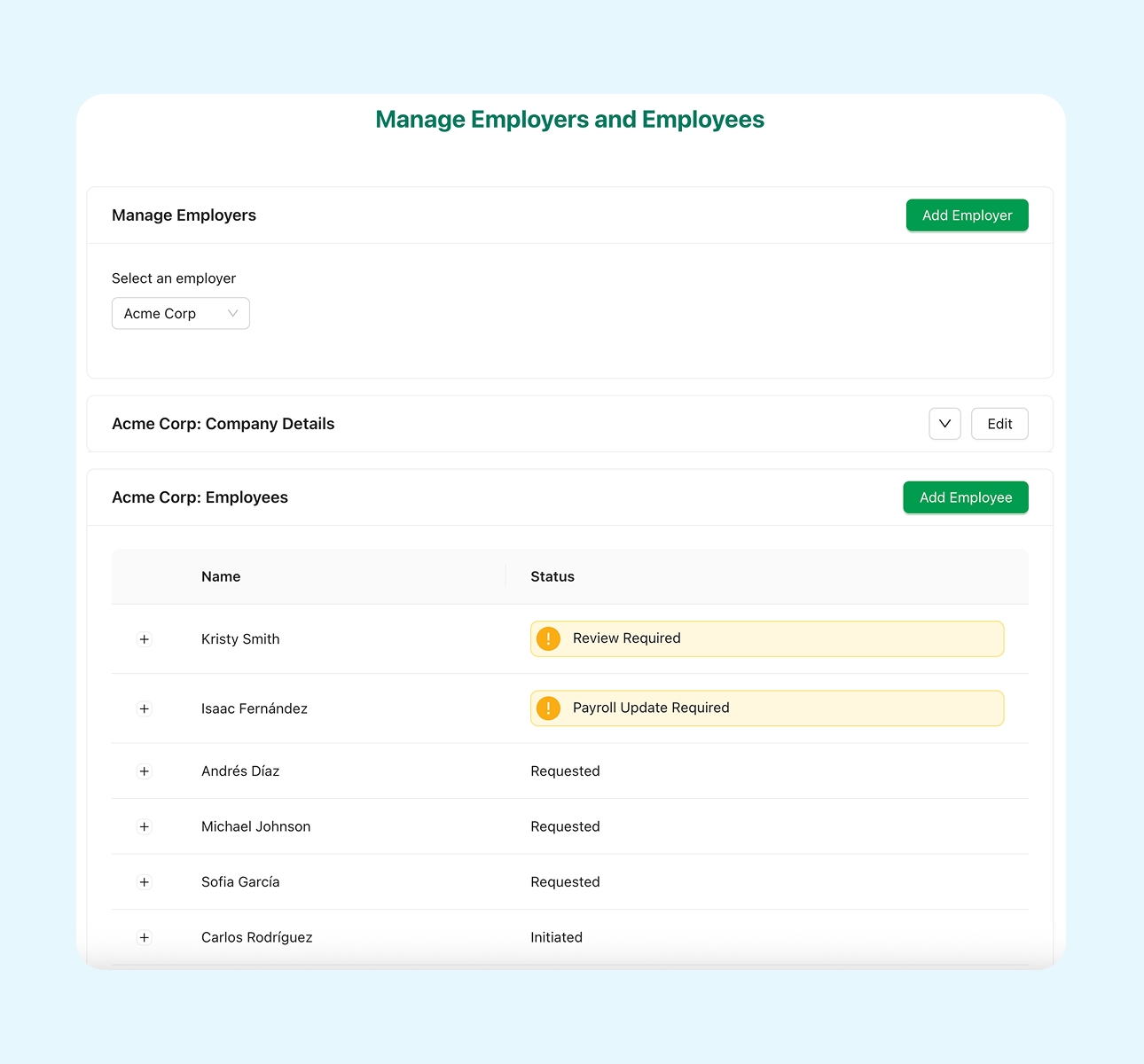Expand Andrés Díaz's employee row
Viewport: 1144px width, 1064px height.
(x=144, y=771)
